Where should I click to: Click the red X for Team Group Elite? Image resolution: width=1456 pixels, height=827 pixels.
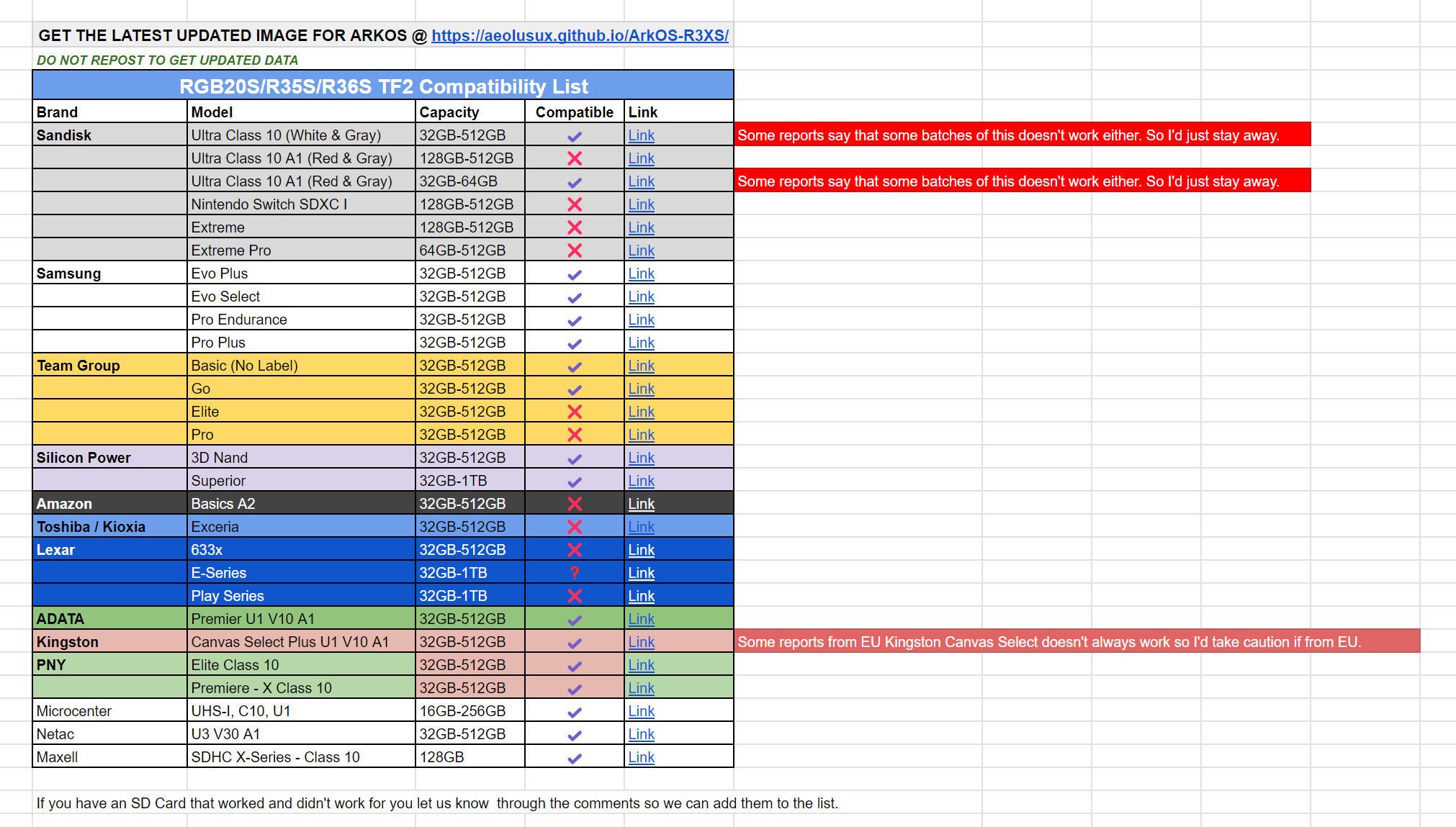tap(574, 412)
